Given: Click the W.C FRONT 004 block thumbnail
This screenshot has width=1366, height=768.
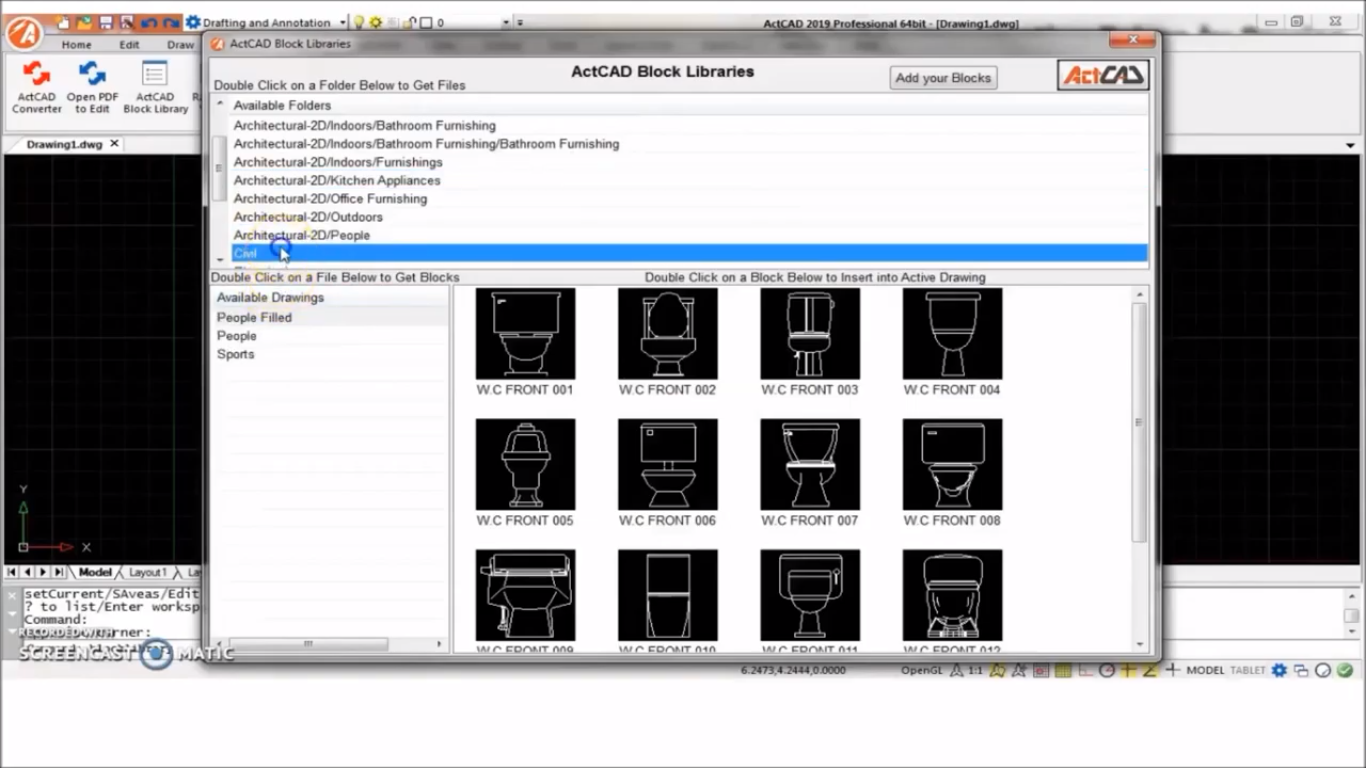Looking at the screenshot, I should (952, 333).
